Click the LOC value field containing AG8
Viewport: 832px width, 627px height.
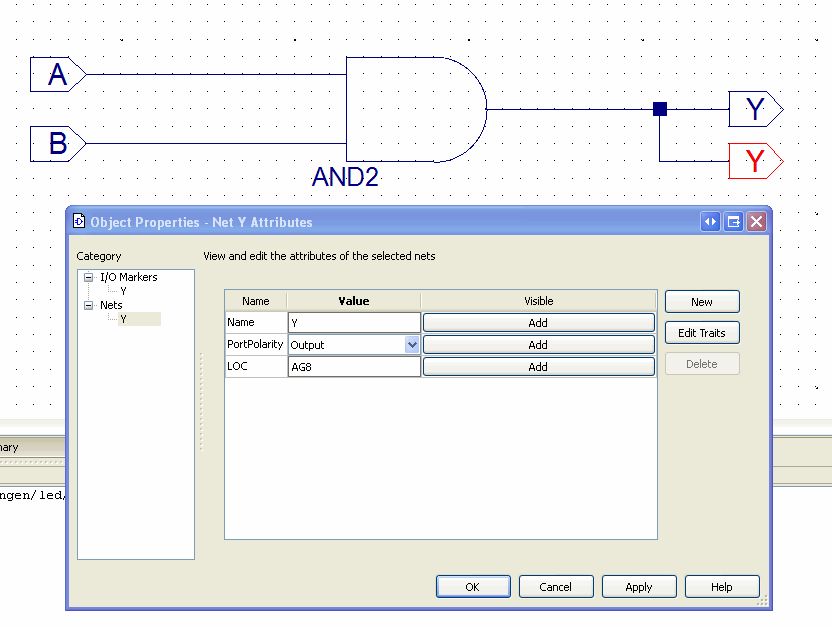pyautogui.click(x=354, y=367)
